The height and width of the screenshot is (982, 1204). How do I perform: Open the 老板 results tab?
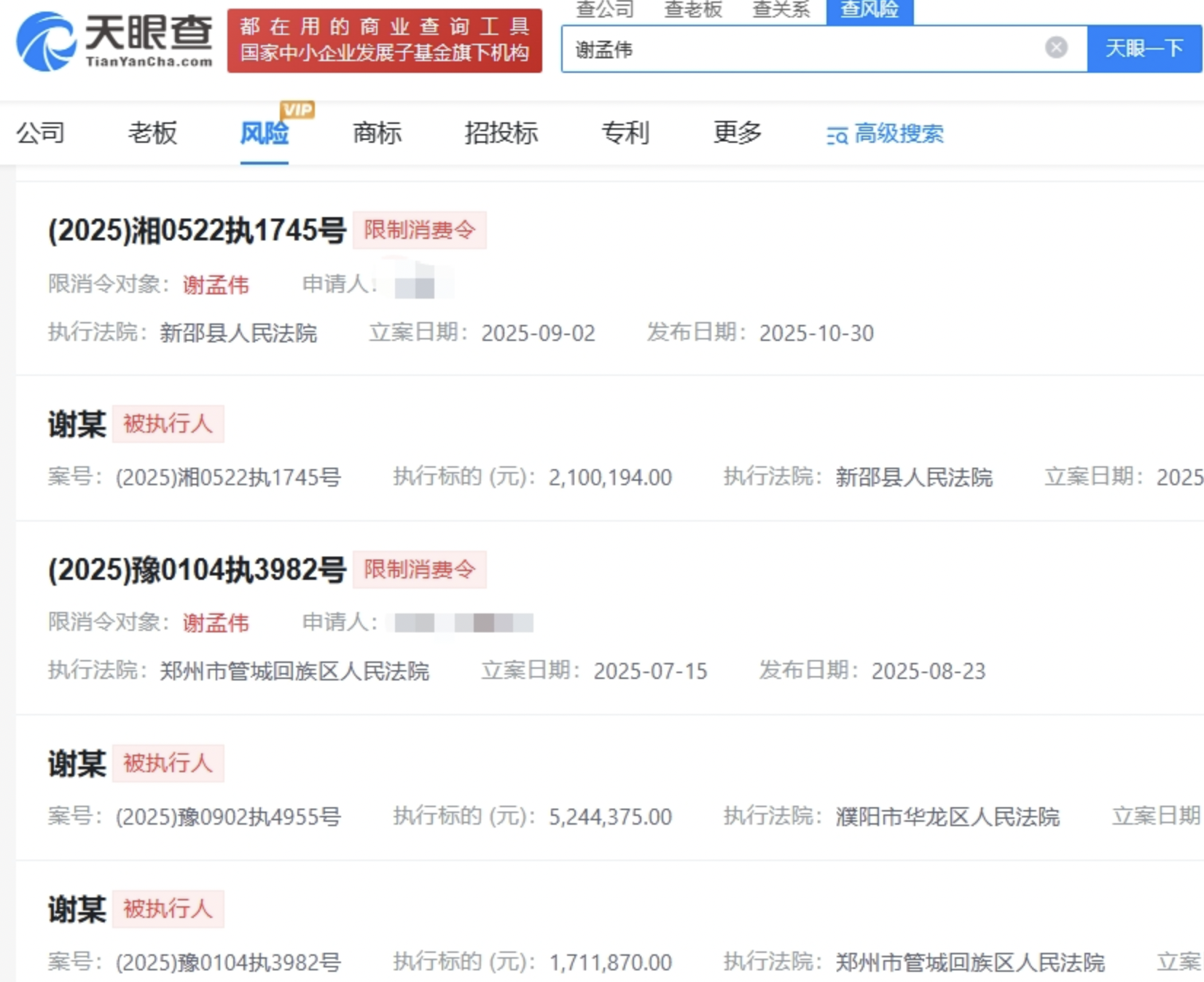152,133
